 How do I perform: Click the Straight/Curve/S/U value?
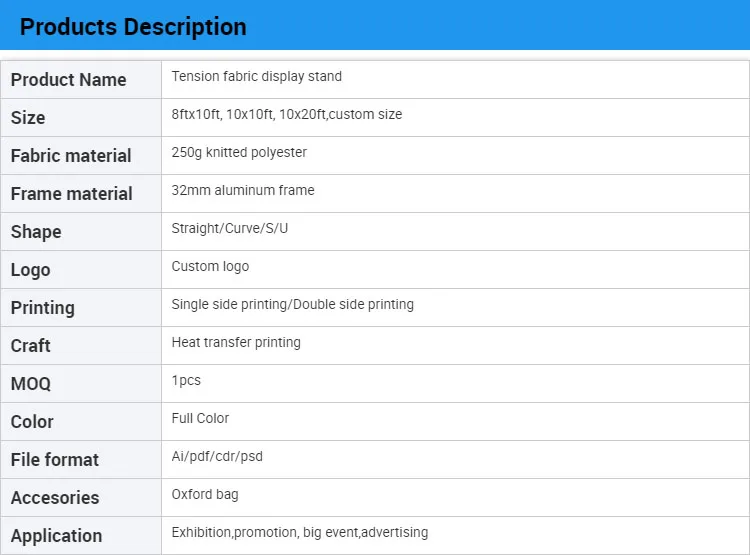pos(230,228)
